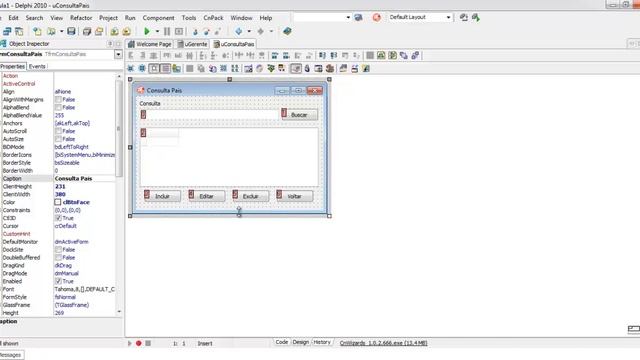Viewport: 640px width, 360px height.
Task: Toggle the AlignWithMargins checkbox
Action: click(58, 99)
